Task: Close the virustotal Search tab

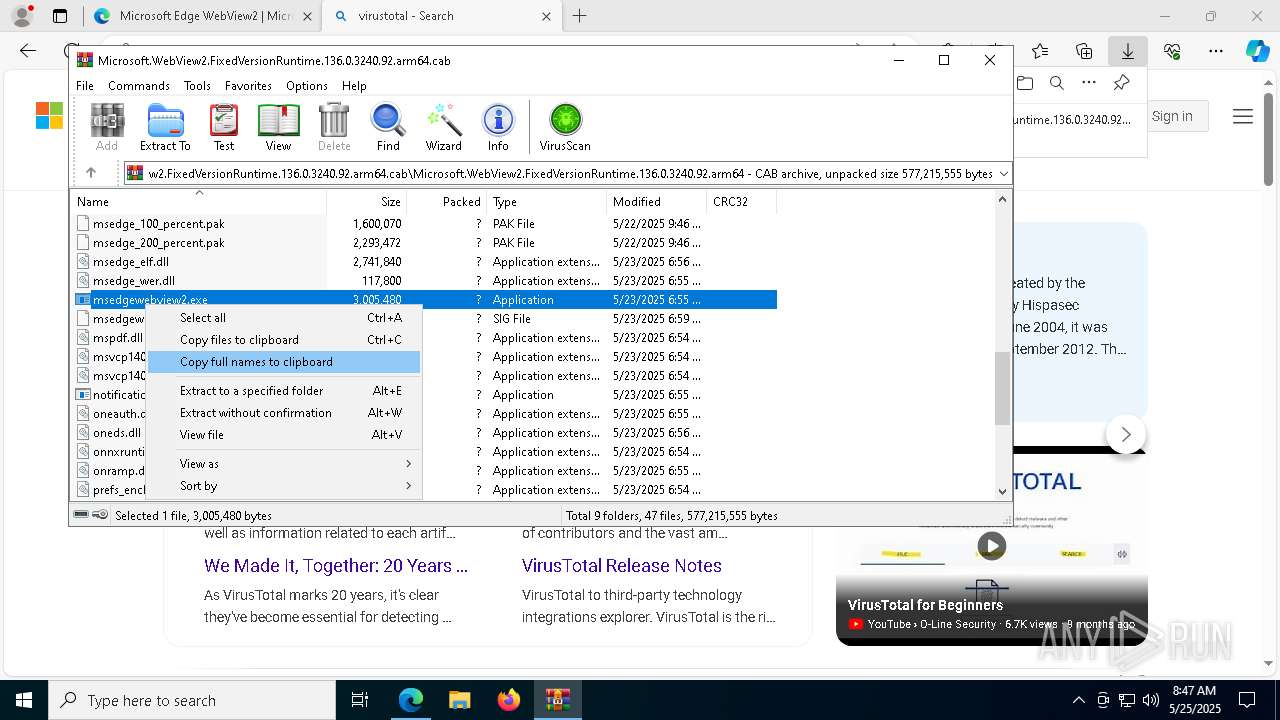Action: pyautogui.click(x=547, y=16)
